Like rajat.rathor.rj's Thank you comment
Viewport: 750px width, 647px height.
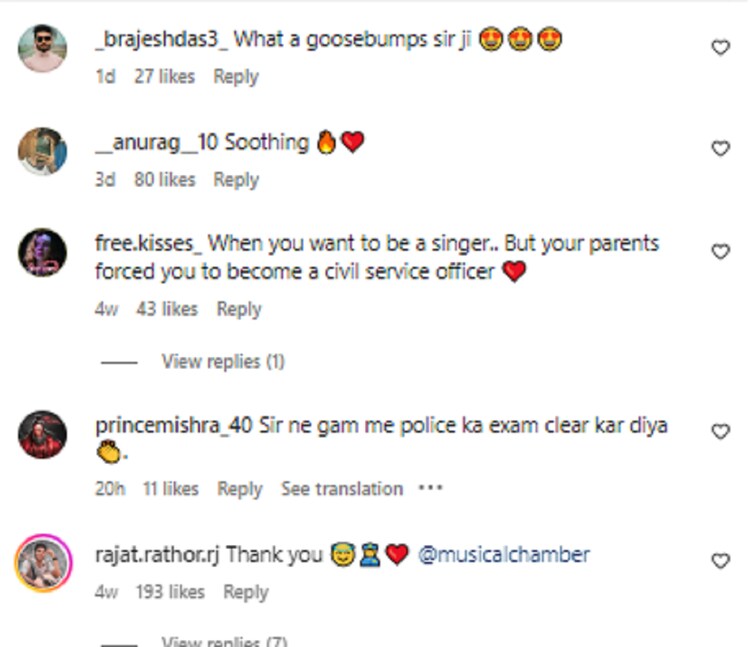[720, 561]
